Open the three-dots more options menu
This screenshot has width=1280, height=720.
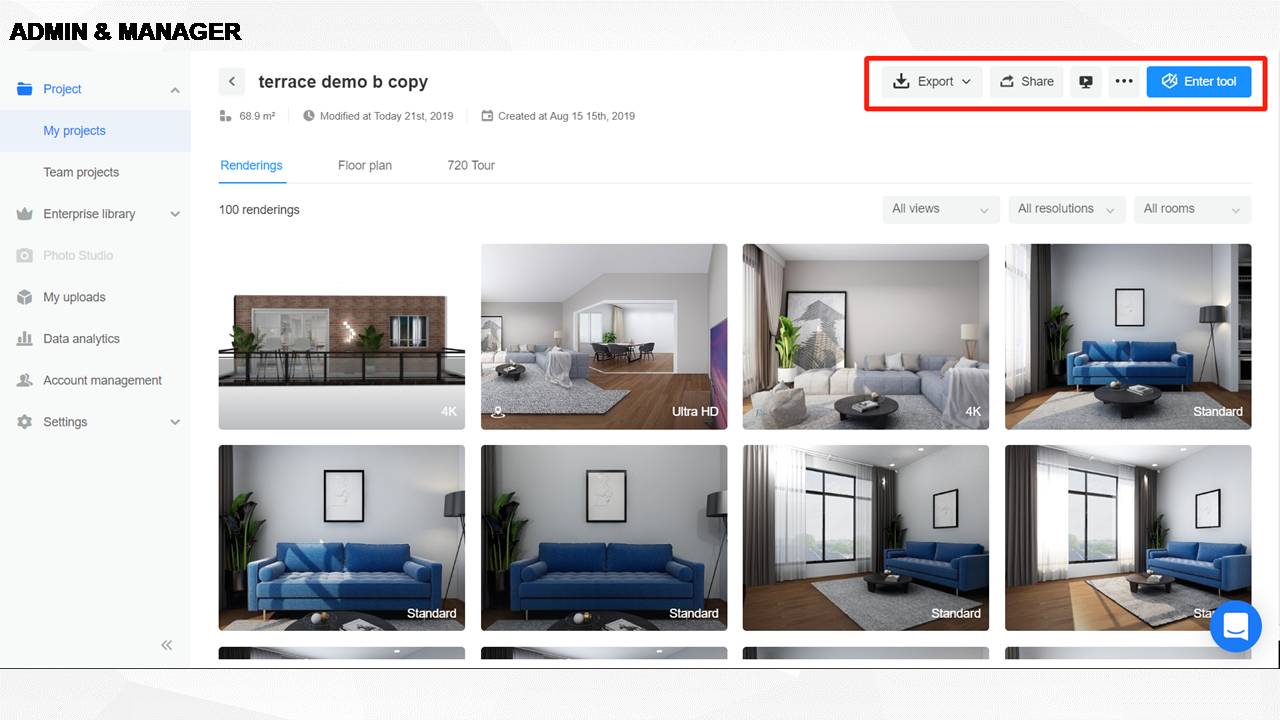1124,82
